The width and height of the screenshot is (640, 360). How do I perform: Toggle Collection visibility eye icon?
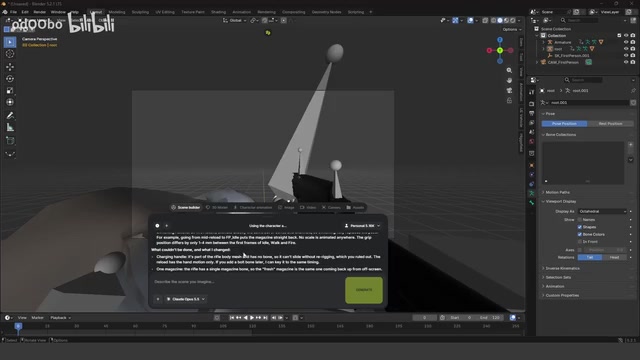(626, 36)
